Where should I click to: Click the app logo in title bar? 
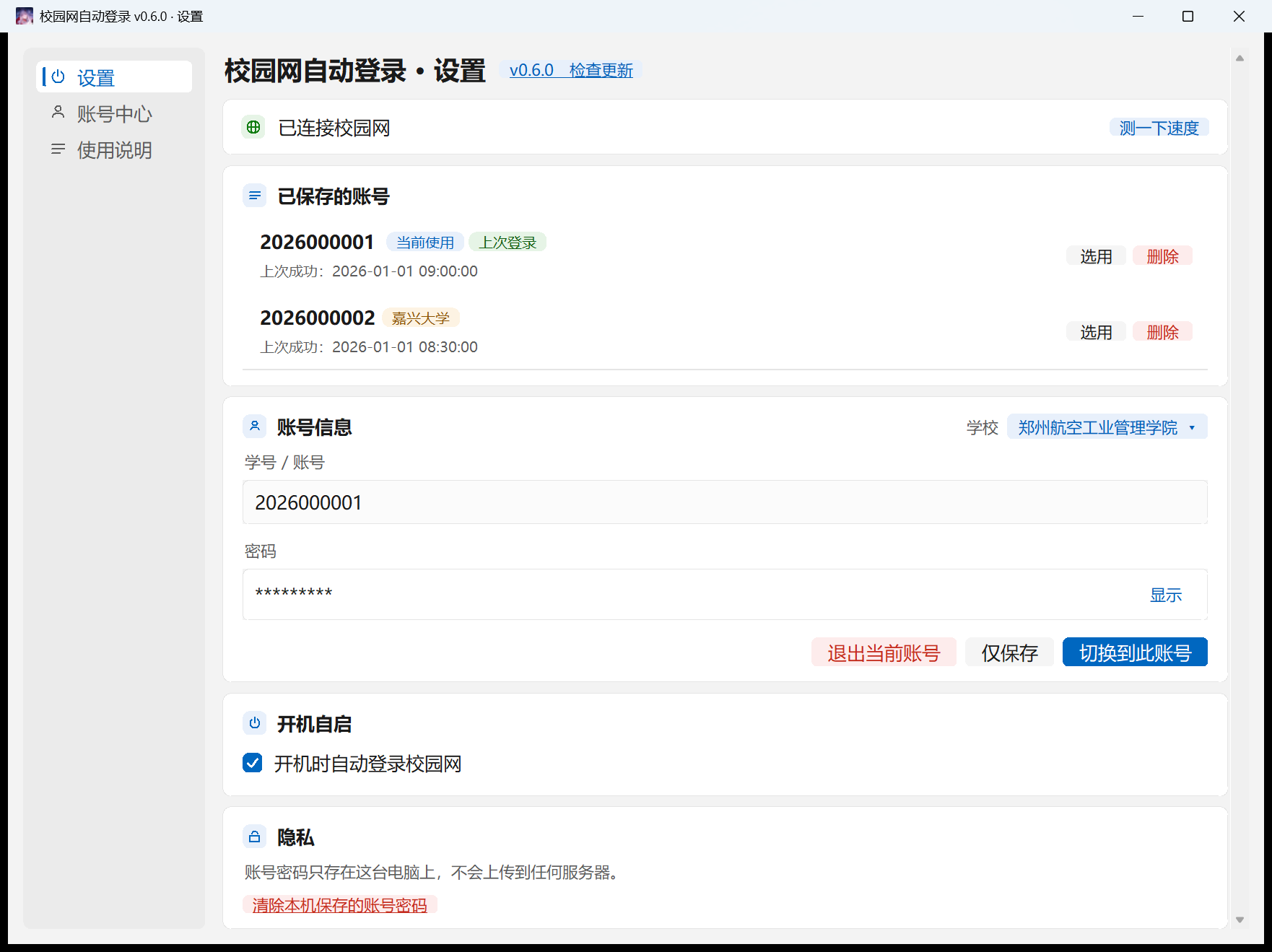(x=24, y=16)
